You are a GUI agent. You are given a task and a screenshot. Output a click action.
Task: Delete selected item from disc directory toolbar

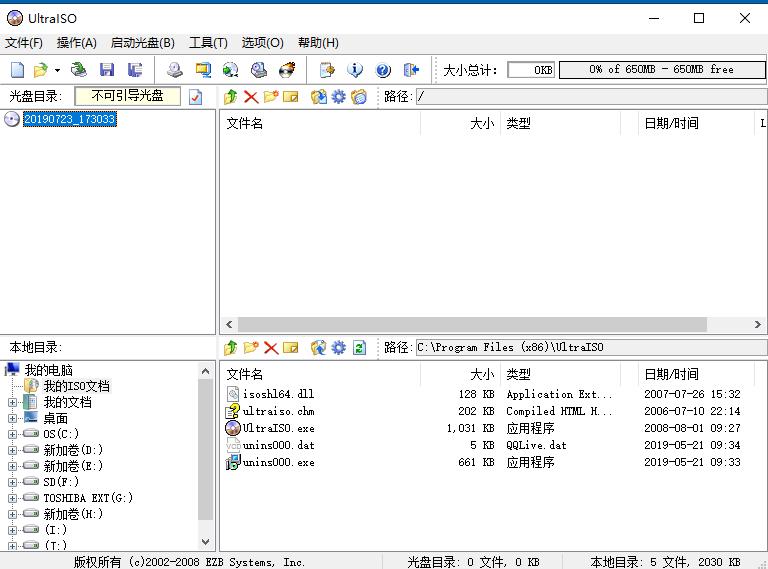[251, 96]
